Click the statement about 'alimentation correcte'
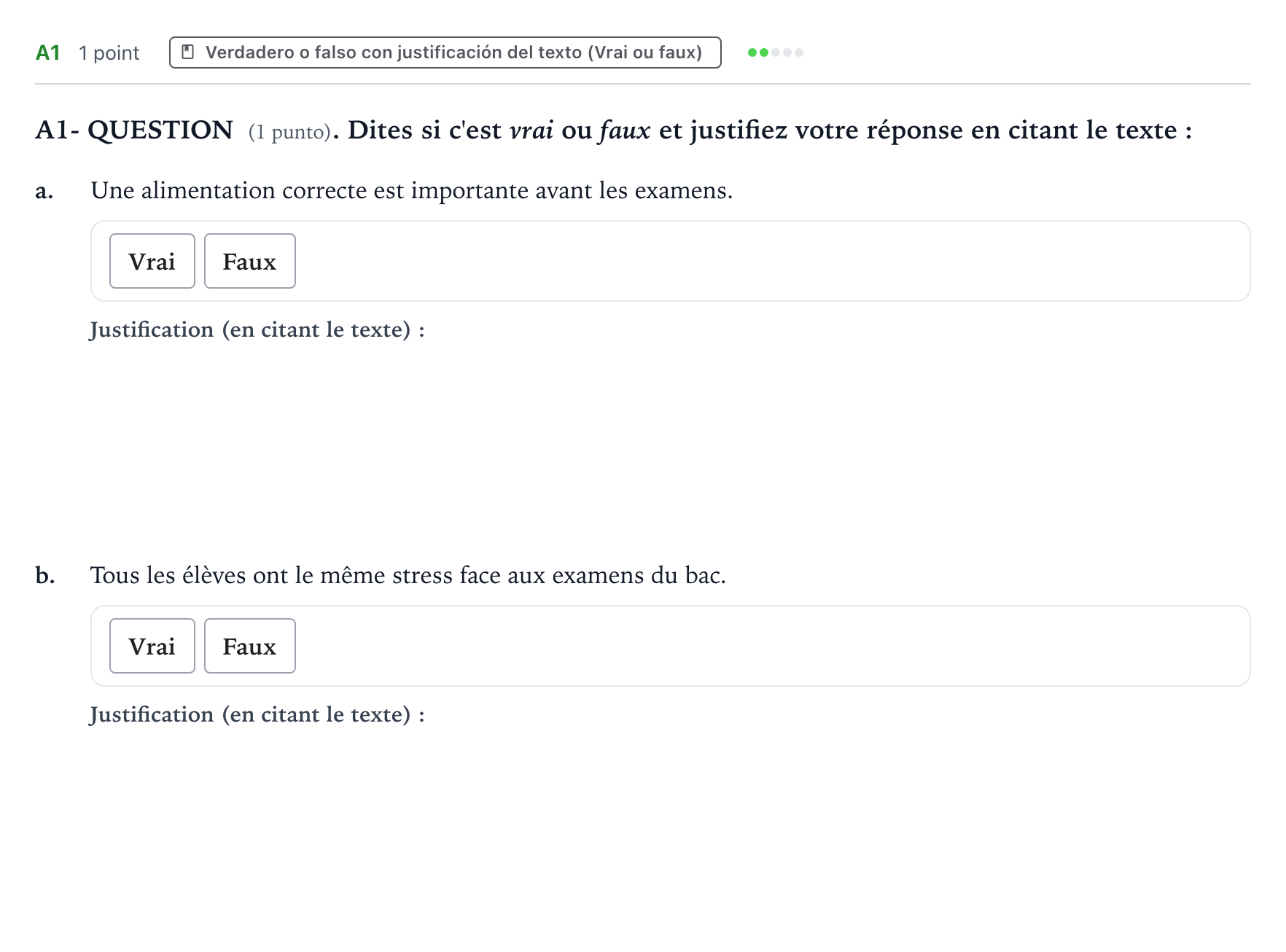 411,190
